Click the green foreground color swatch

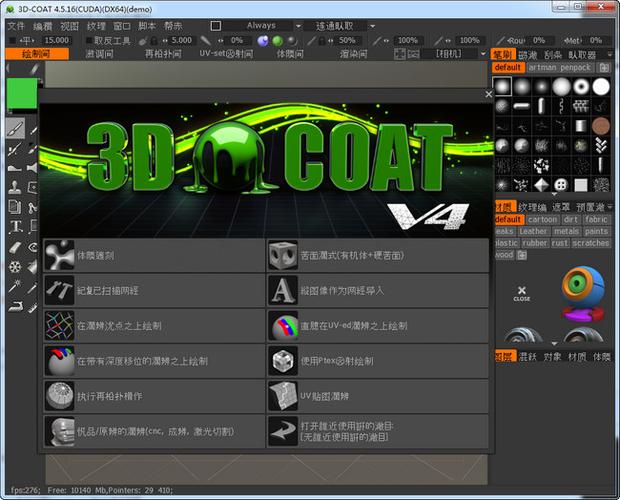[21, 93]
